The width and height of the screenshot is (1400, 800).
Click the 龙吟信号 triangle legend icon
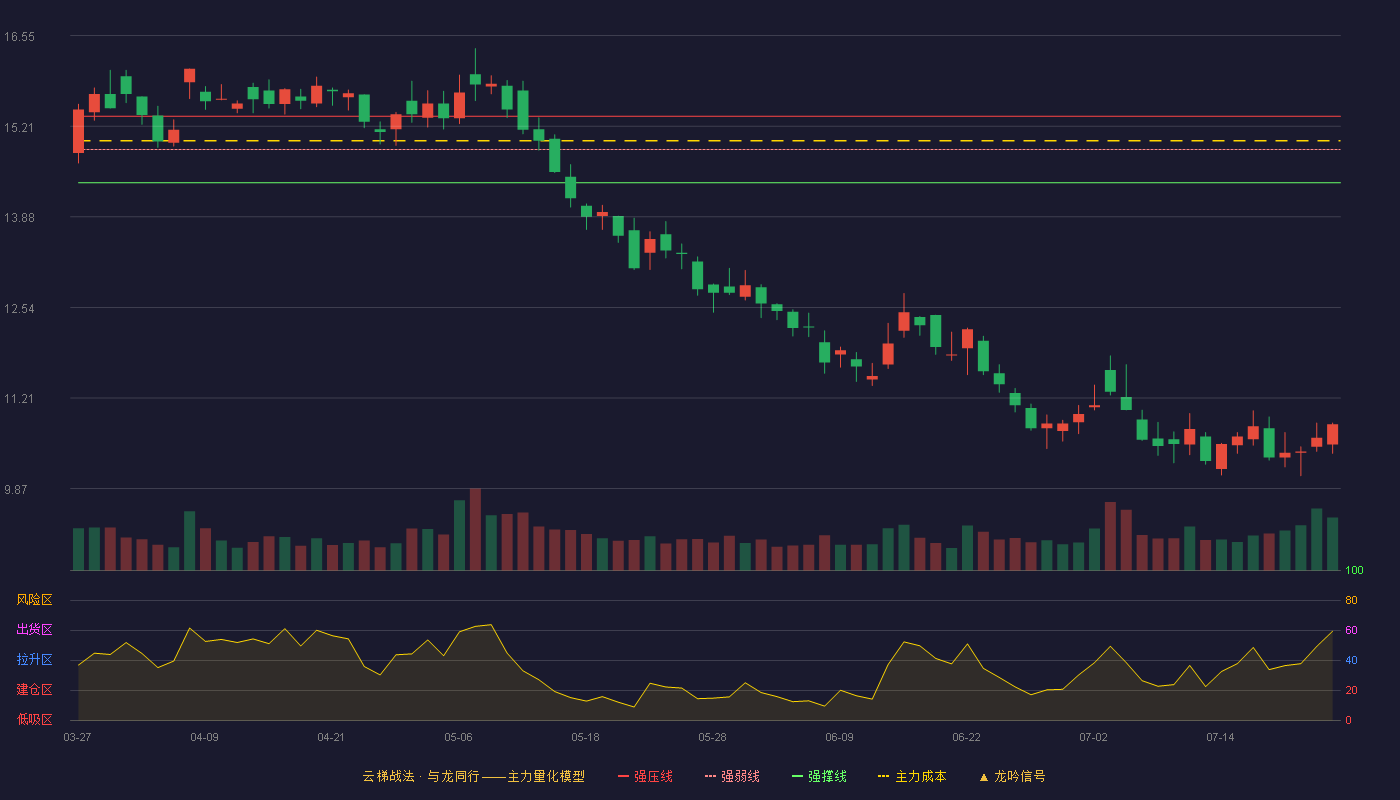pos(984,776)
